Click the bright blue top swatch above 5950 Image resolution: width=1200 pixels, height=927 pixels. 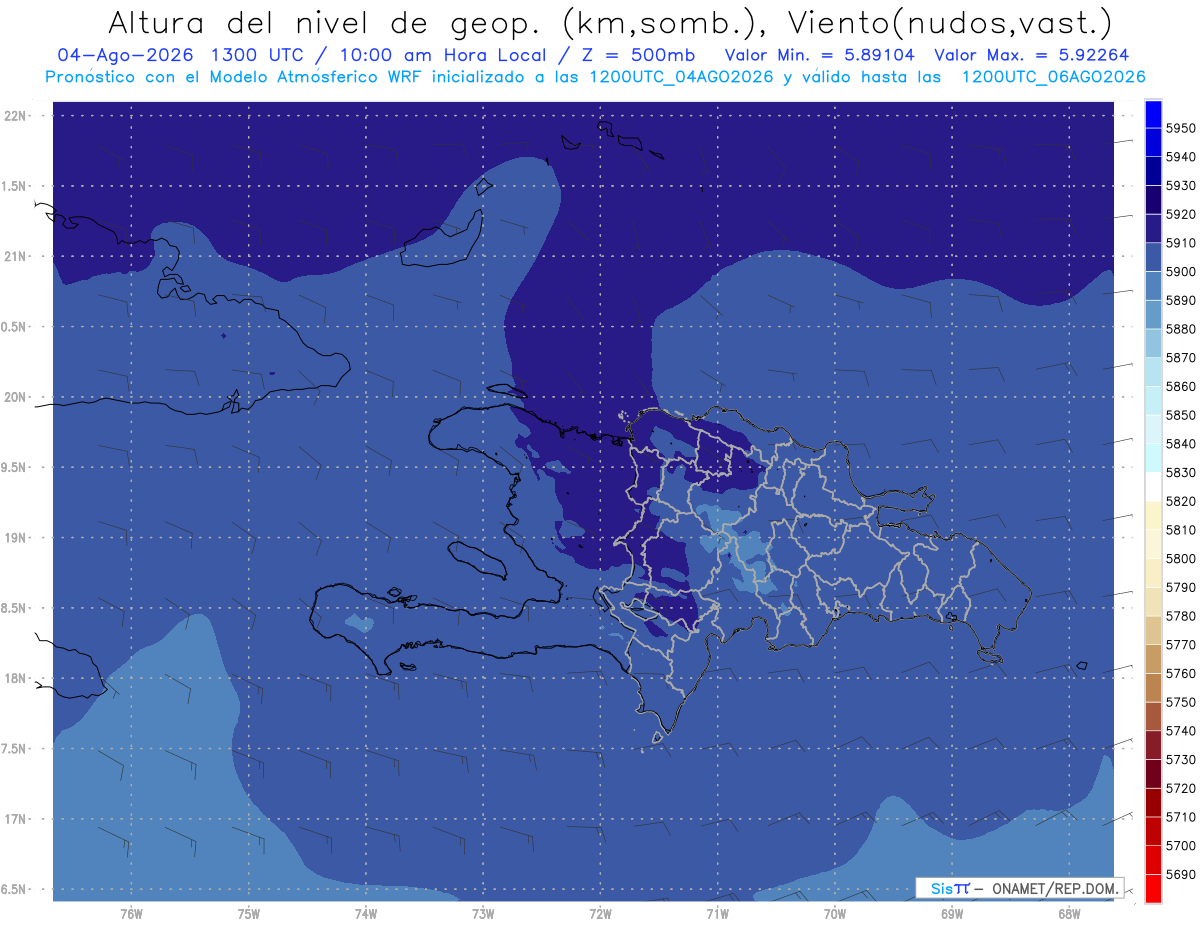[x=1152, y=114]
